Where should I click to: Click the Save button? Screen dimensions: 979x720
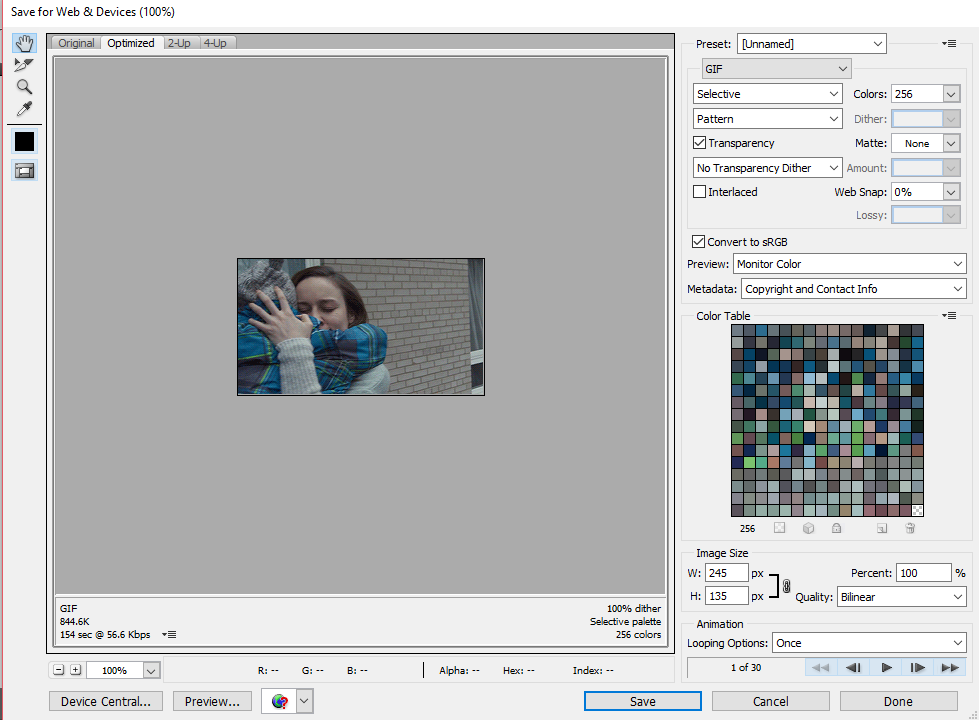tap(642, 701)
